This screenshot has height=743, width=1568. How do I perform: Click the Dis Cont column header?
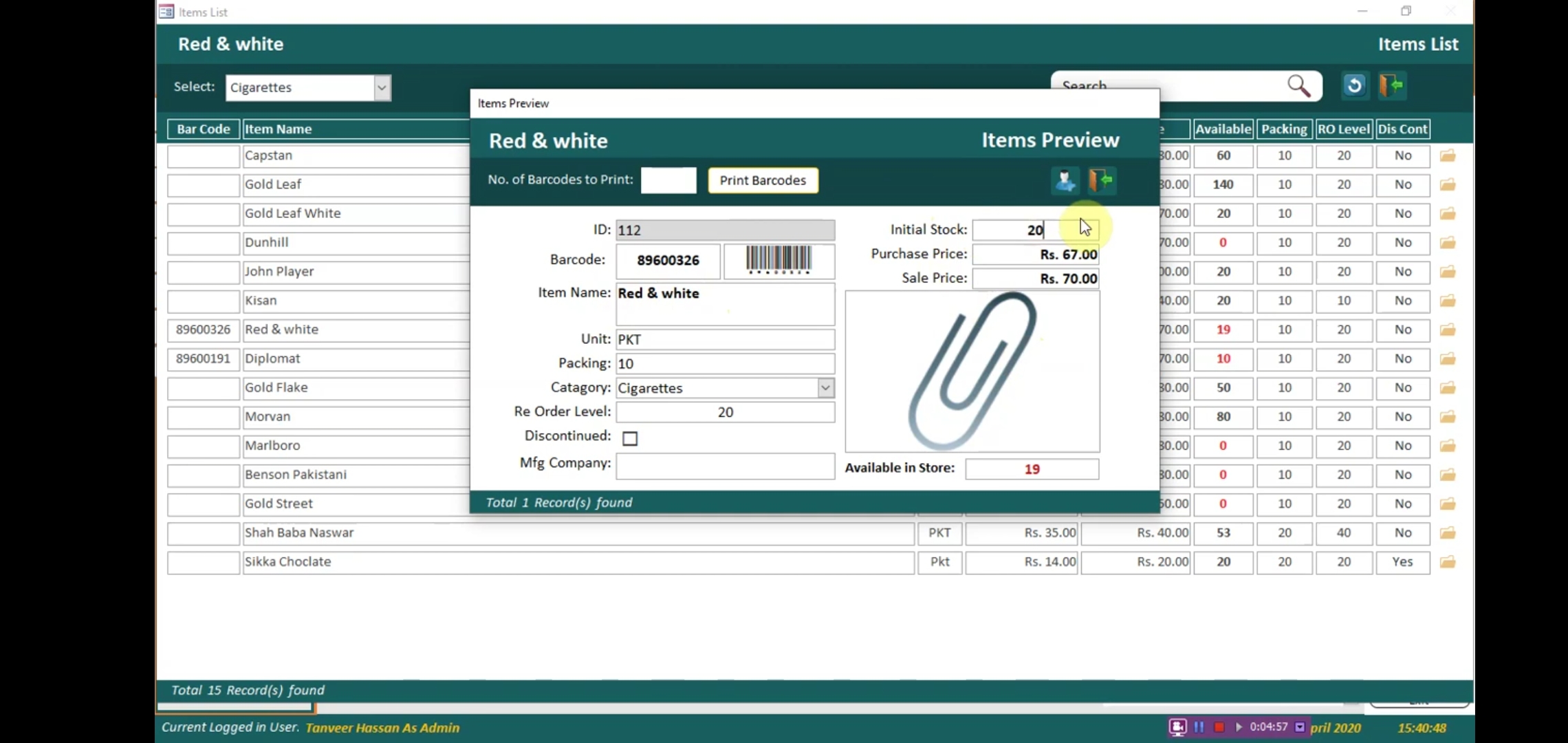coord(1403,129)
